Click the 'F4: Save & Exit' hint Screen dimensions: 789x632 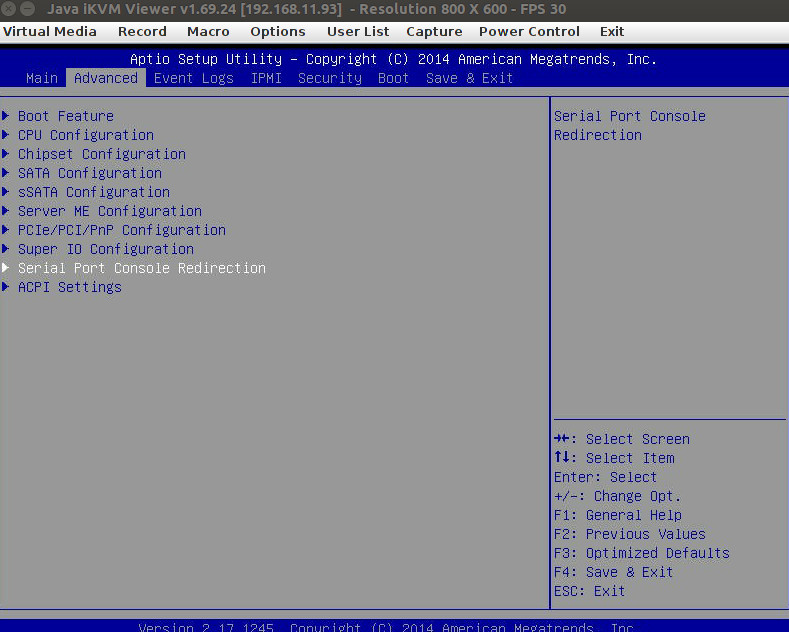tap(613, 573)
